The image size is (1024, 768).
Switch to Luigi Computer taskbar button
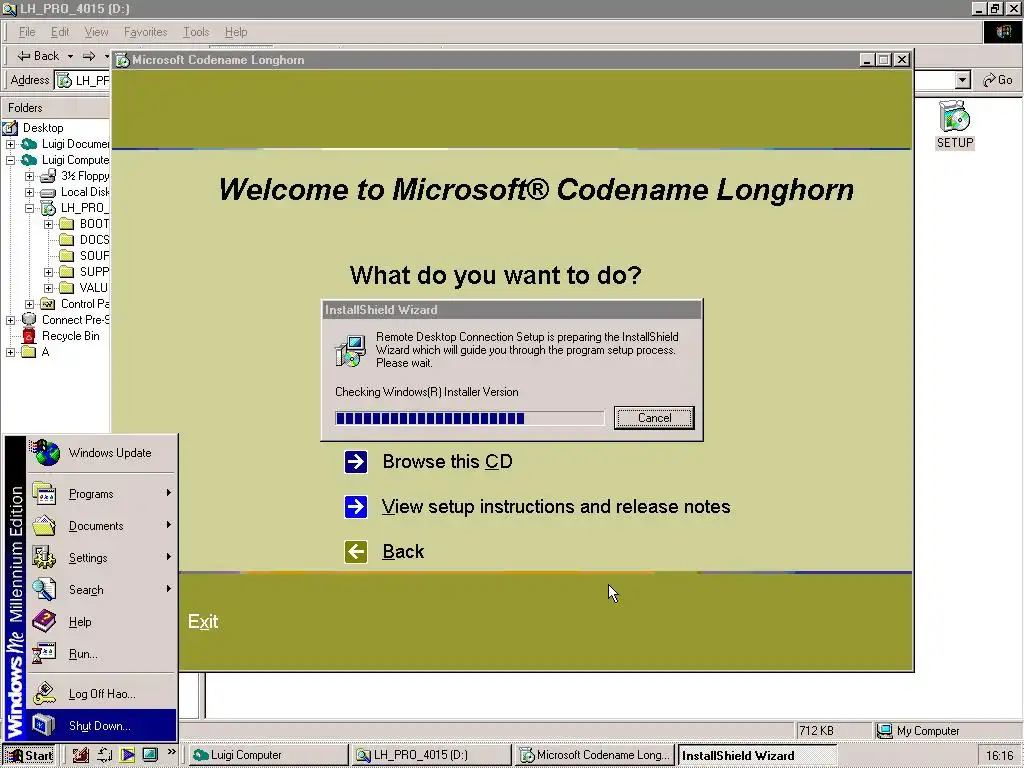(268, 755)
